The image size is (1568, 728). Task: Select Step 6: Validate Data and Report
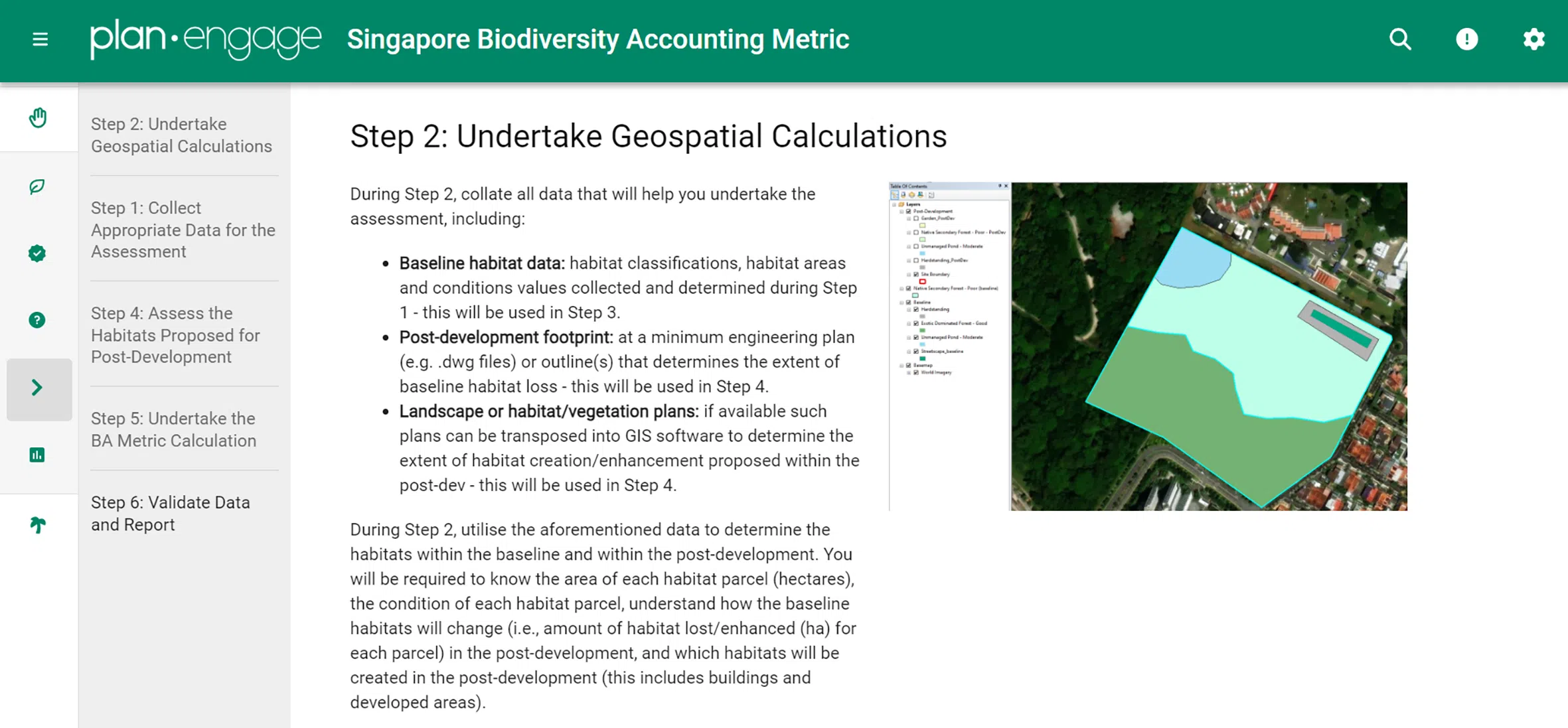tap(170, 513)
